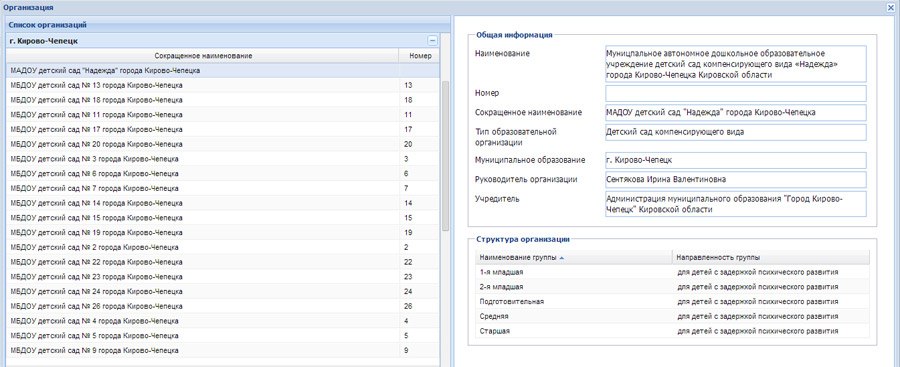Select МБДОУ детский сад № 20 row
The height and width of the screenshot is (367, 900).
(x=223, y=144)
